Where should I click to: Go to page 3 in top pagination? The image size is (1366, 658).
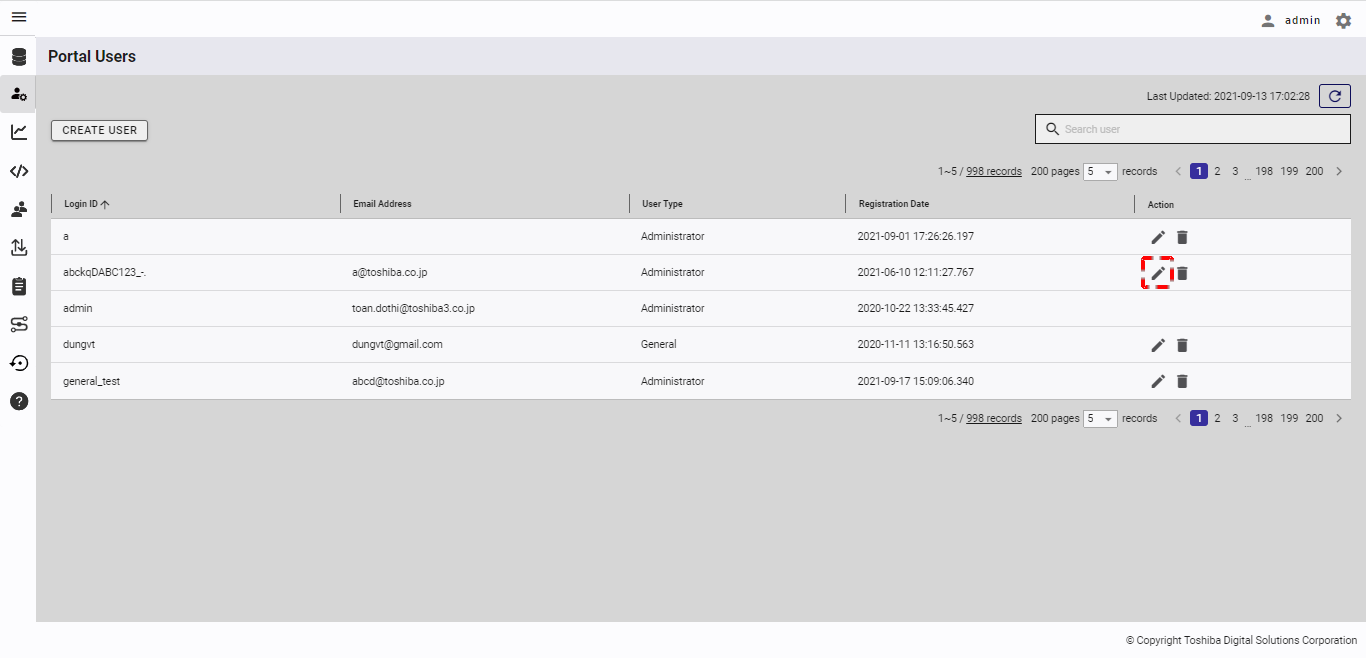click(1235, 171)
